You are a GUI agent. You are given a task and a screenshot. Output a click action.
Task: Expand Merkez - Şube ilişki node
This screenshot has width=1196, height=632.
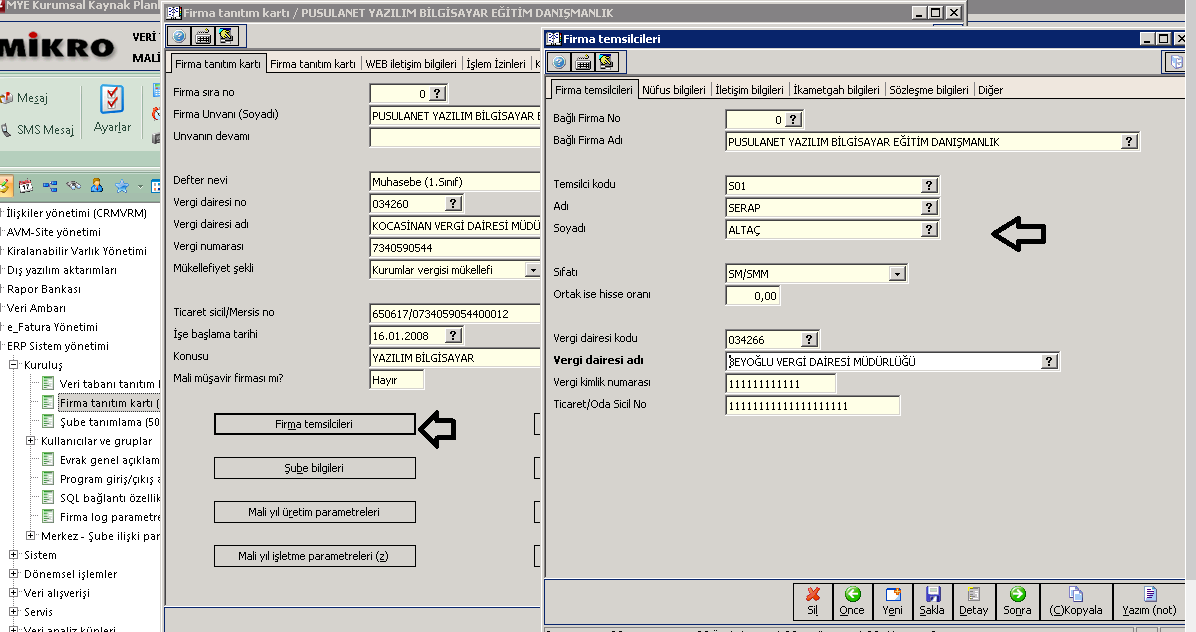pyautogui.click(x=31, y=536)
